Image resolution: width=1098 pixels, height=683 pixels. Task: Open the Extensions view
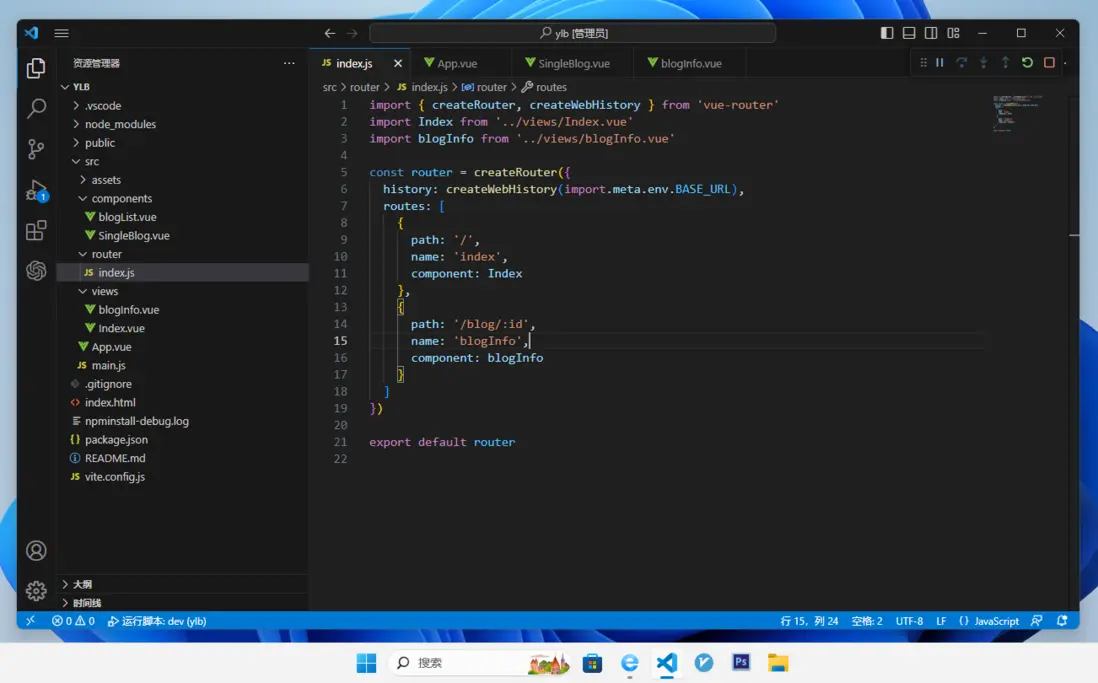(x=36, y=231)
